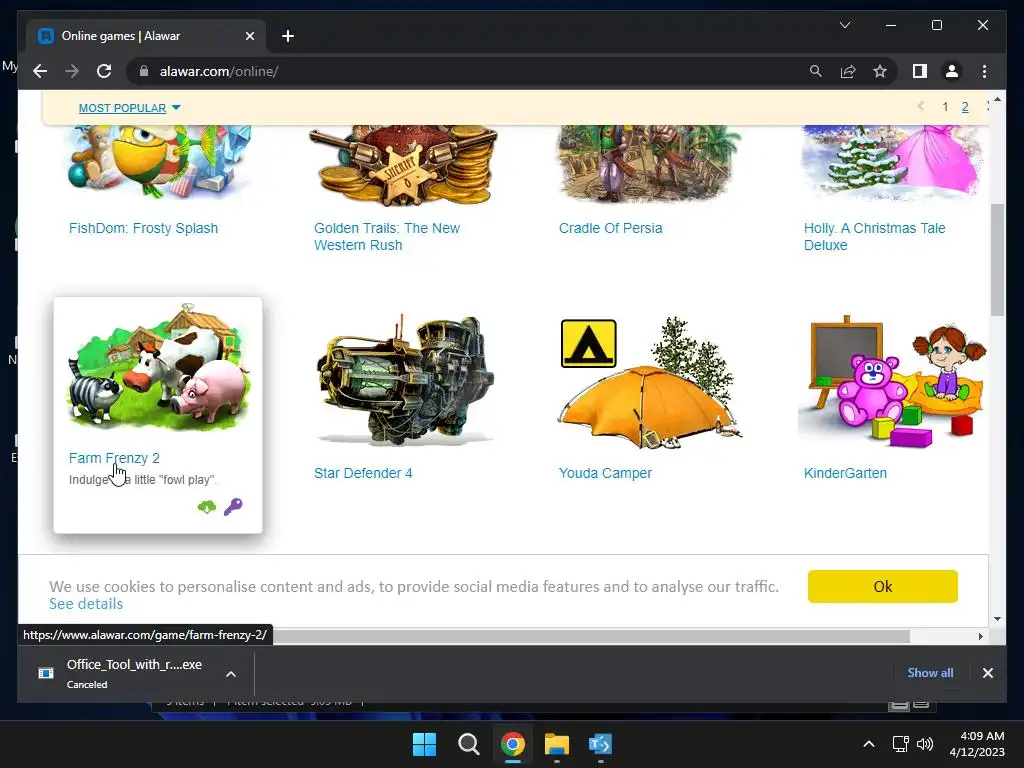Click the Youda Camper tent image
The width and height of the screenshot is (1024, 768).
tap(648, 383)
